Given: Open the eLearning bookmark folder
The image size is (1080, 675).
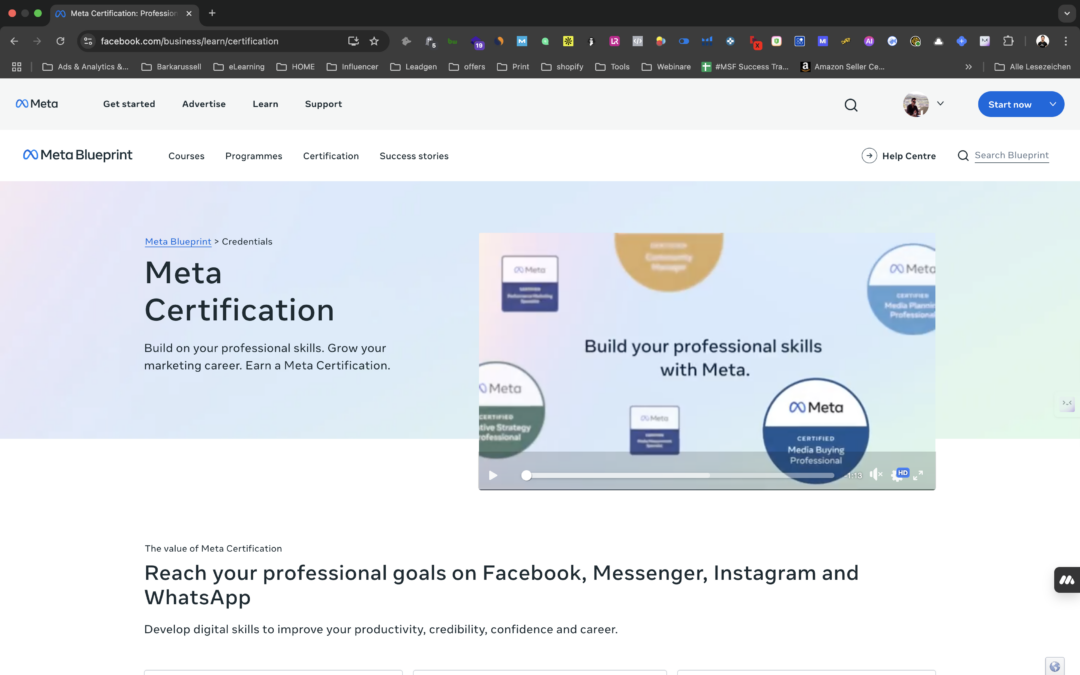Looking at the screenshot, I should 239,67.
